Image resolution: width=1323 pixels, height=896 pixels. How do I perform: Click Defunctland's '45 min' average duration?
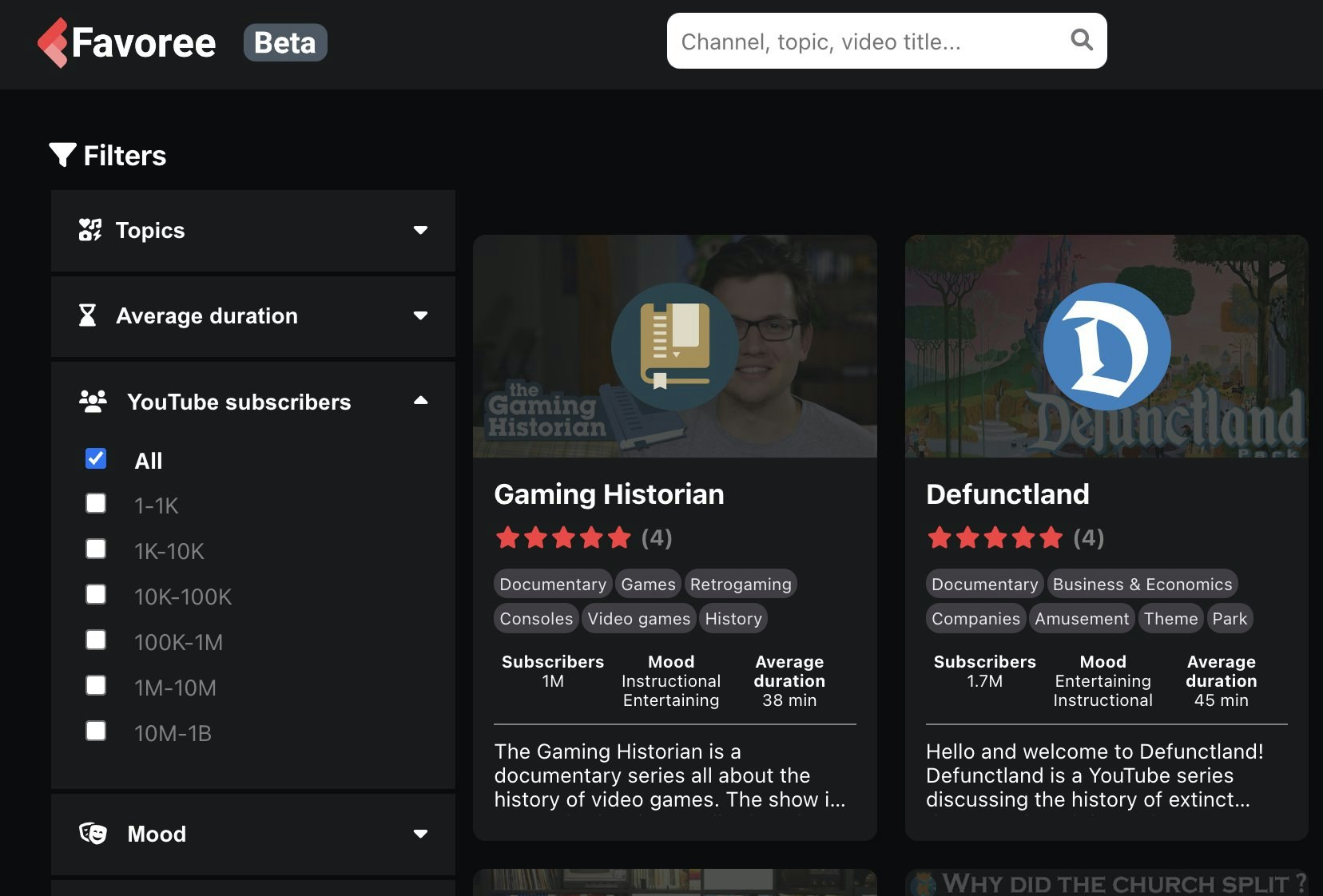point(1221,700)
